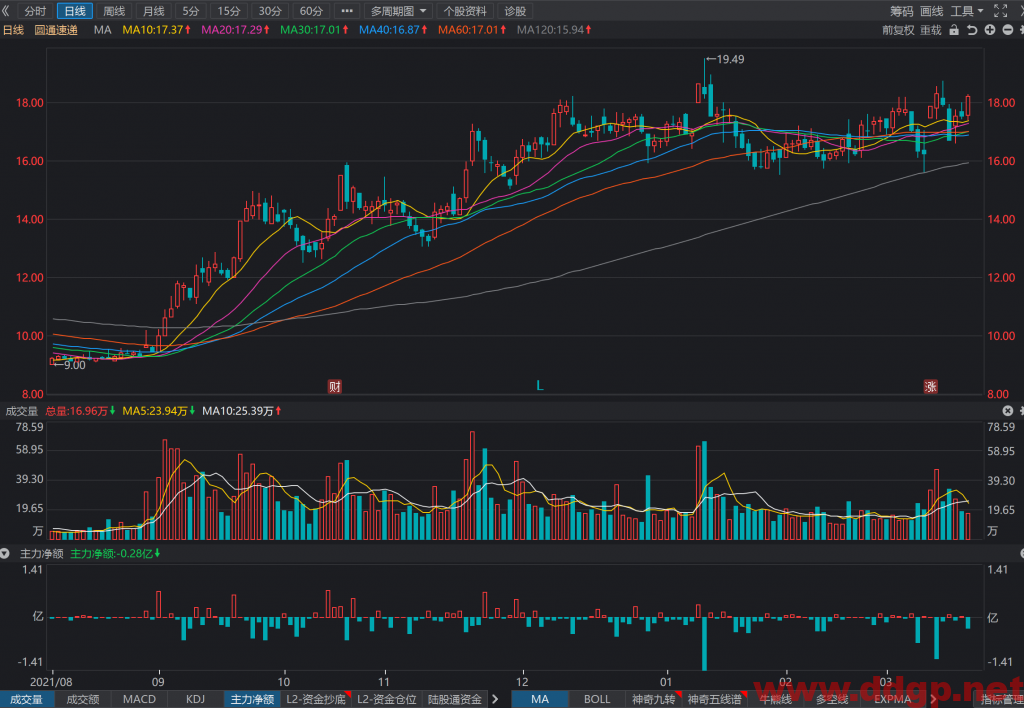Expand the 主力净额 indicator triangle
The height and width of the screenshot is (708, 1024).
(5, 554)
